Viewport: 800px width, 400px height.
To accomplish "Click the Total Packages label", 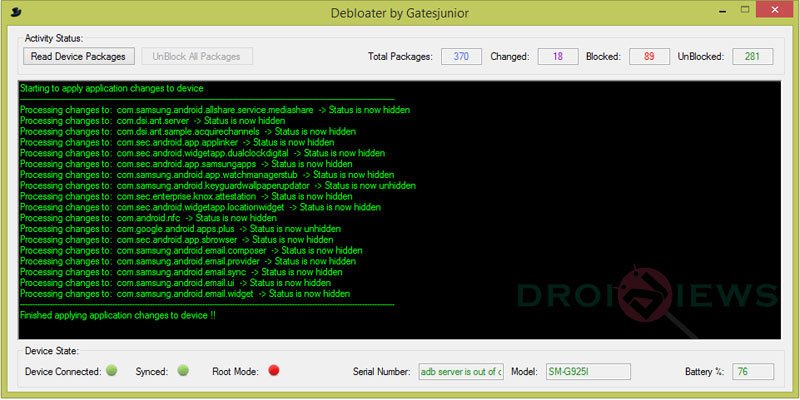I will (400, 57).
